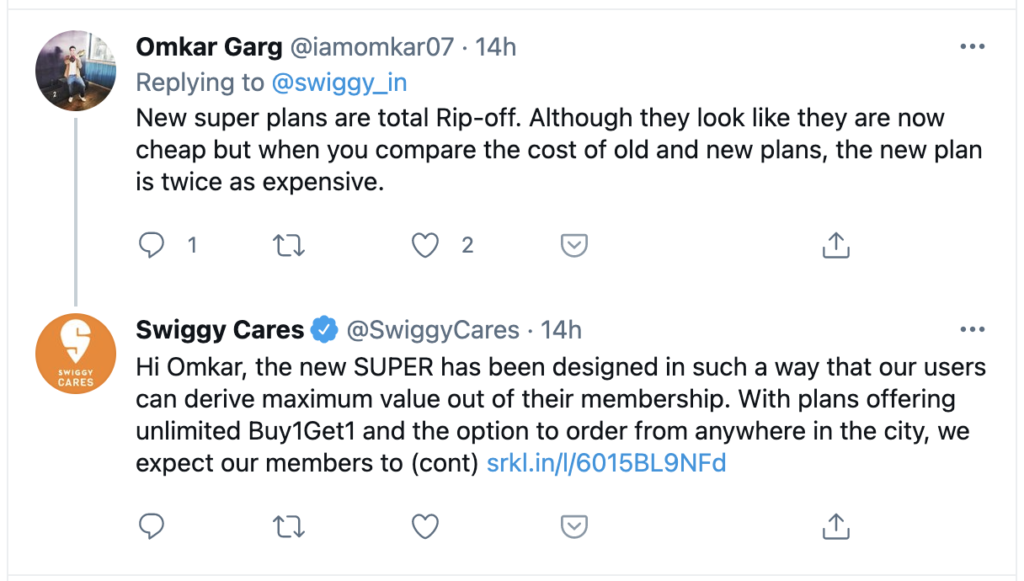Click the verified badge beside Swiggy Cares

324,329
